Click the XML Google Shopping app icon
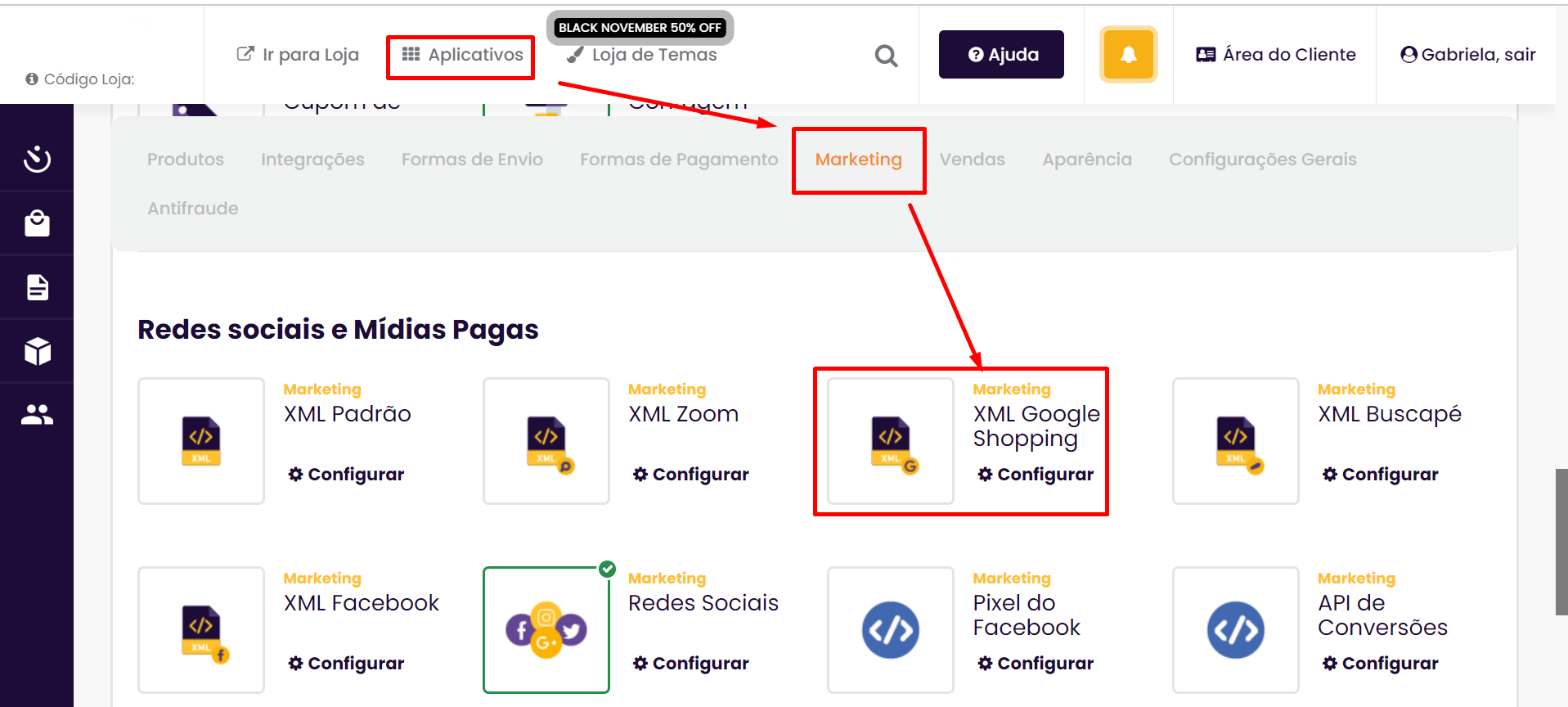This screenshot has width=1568, height=707. 891,441
